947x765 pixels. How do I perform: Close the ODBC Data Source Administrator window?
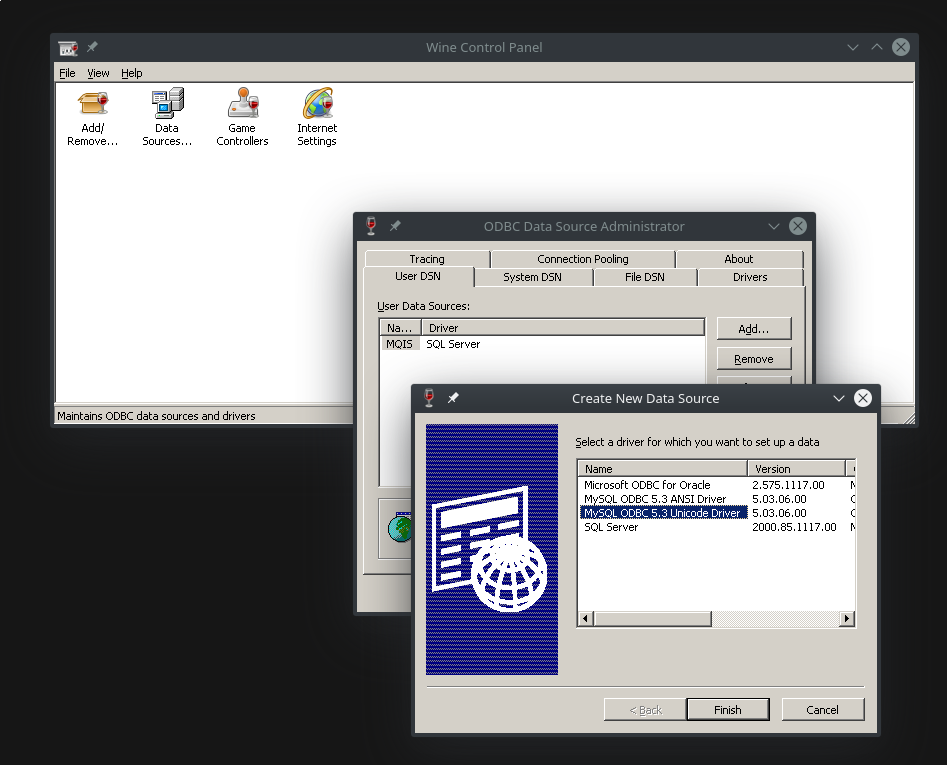coord(797,226)
